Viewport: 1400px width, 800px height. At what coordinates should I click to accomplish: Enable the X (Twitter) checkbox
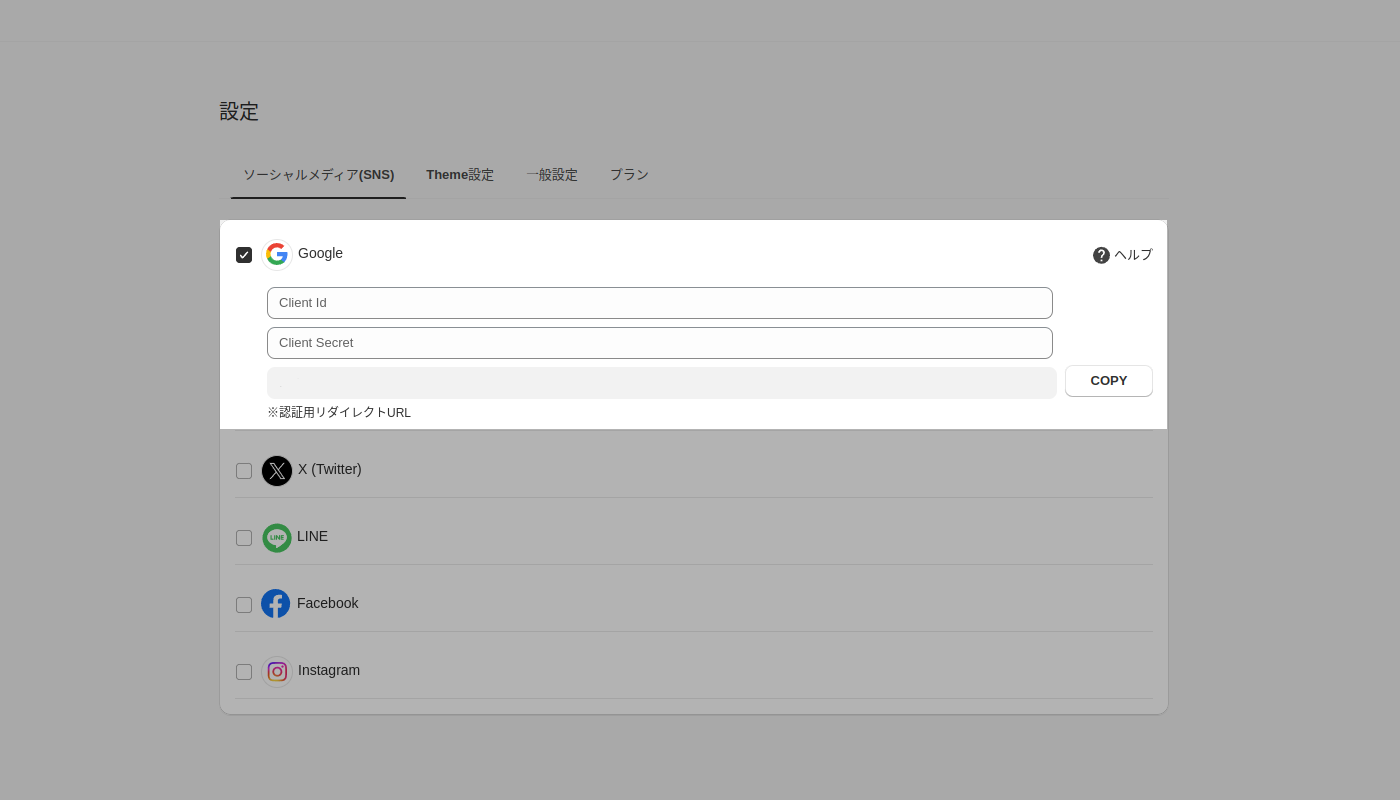(244, 471)
